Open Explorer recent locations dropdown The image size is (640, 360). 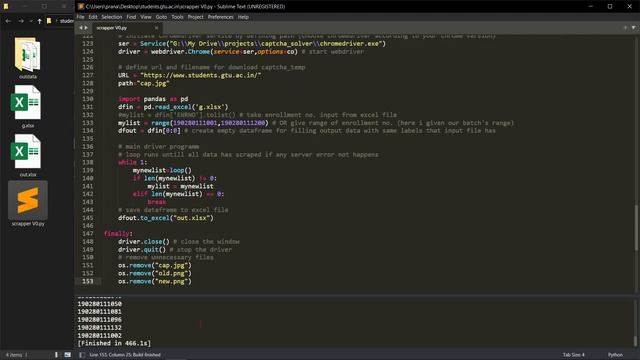click(31, 21)
